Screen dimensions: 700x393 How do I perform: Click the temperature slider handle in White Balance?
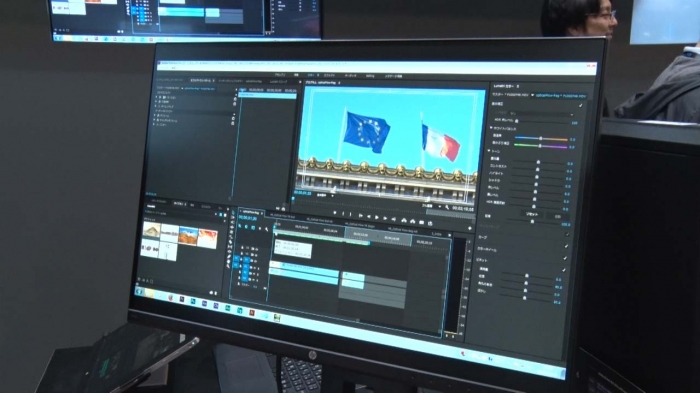point(541,138)
